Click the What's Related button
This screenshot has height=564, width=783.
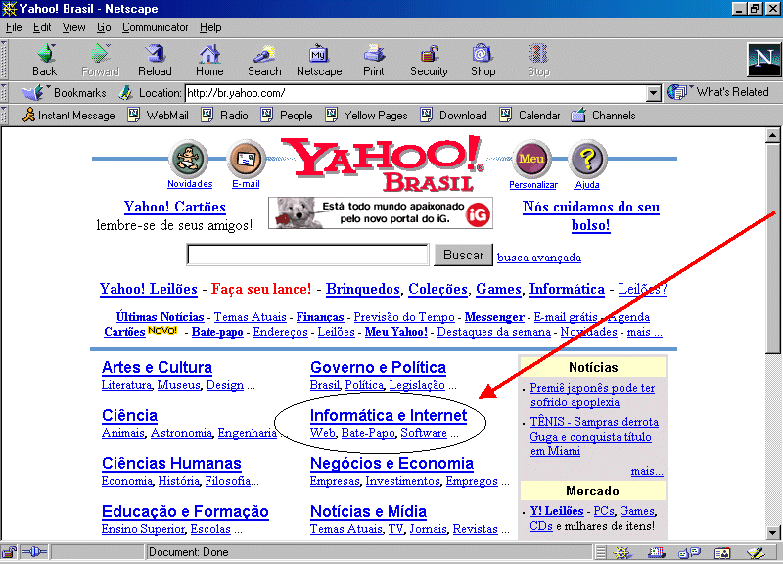(x=718, y=92)
